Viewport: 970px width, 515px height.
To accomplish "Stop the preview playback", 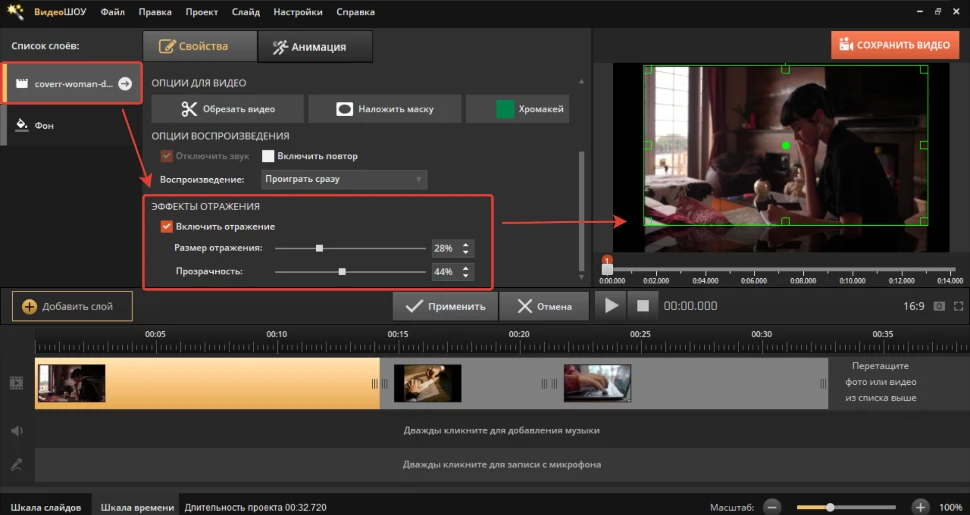I will (643, 306).
